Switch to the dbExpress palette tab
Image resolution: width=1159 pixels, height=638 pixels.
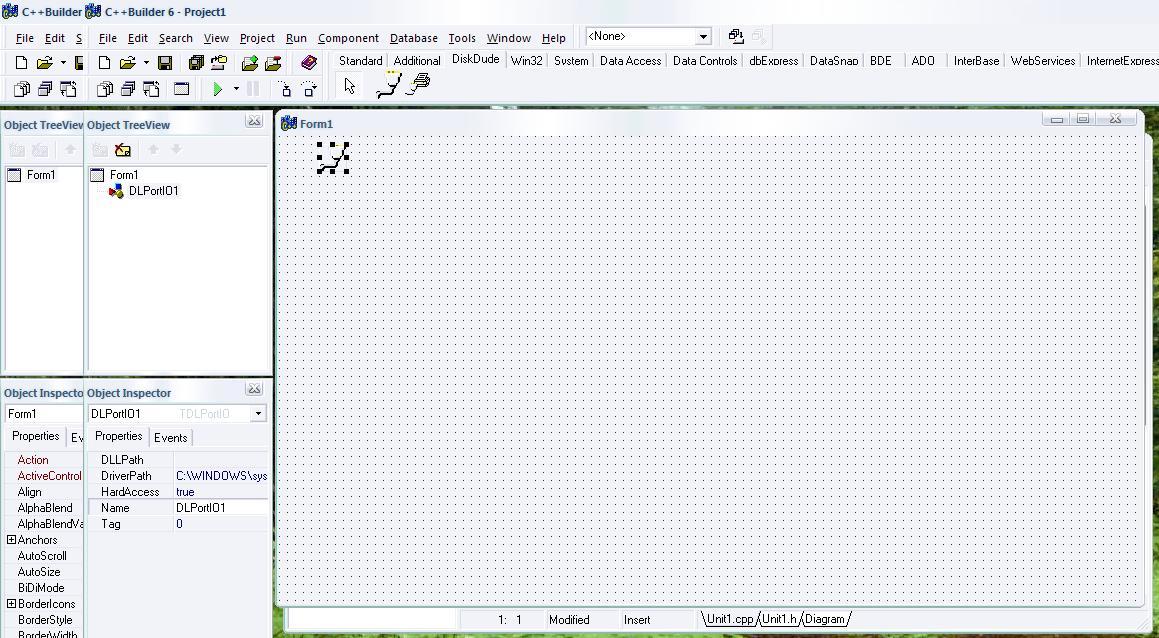[x=773, y=61]
